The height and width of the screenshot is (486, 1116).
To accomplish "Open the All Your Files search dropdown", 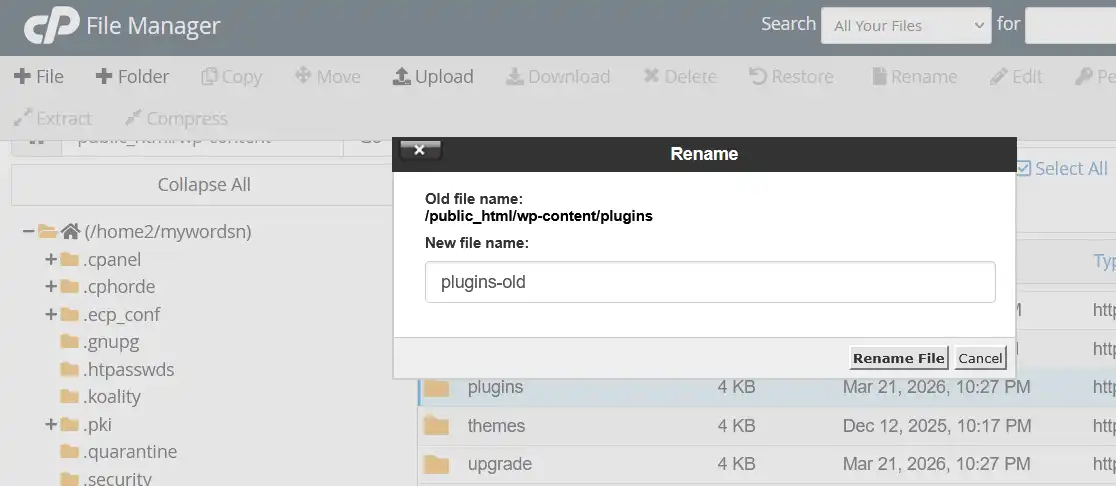I will point(906,26).
